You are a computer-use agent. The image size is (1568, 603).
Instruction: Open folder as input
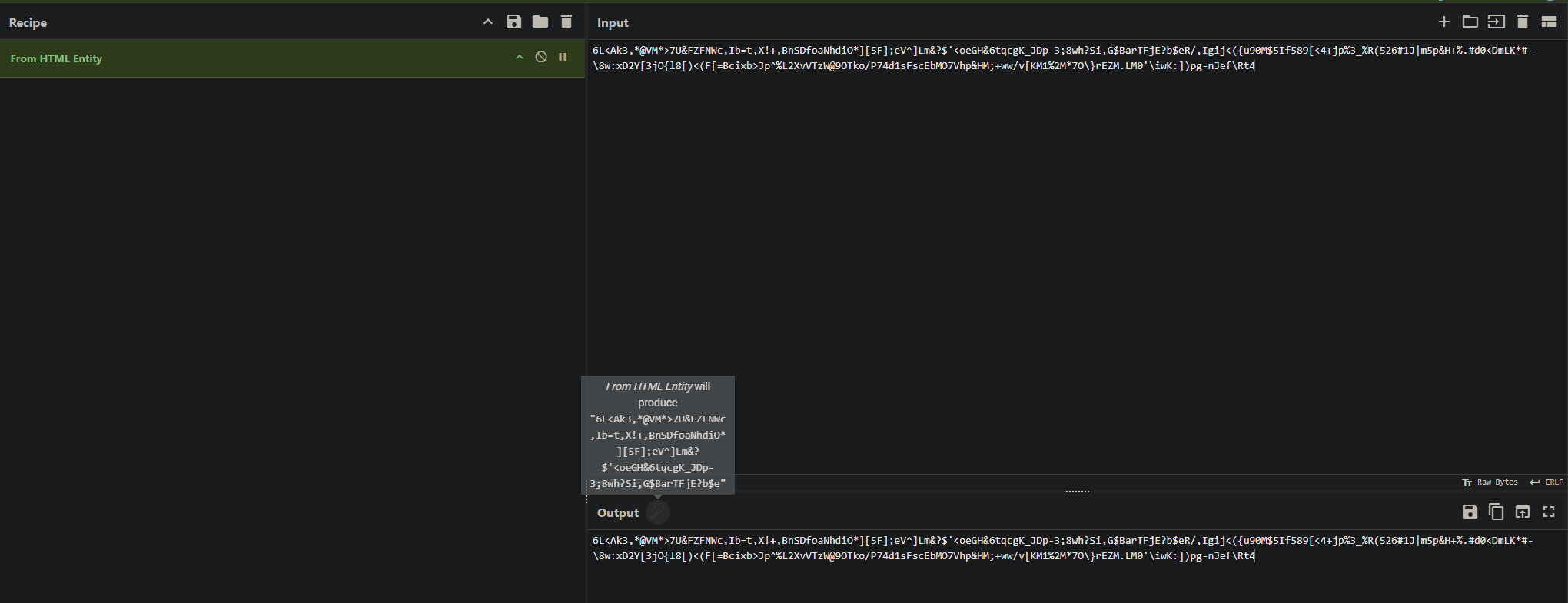1470,22
